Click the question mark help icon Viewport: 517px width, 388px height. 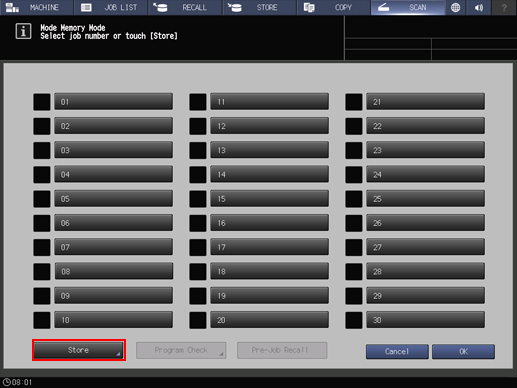[504, 7]
